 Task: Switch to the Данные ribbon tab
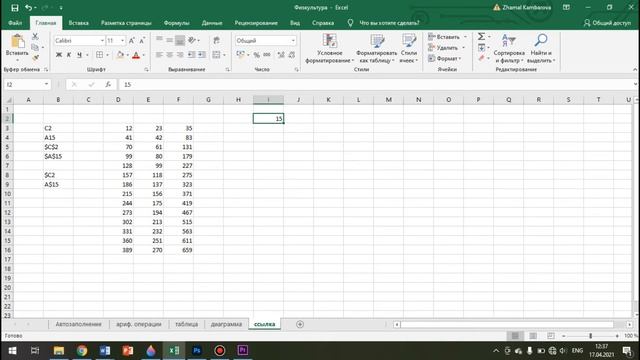tap(212, 23)
